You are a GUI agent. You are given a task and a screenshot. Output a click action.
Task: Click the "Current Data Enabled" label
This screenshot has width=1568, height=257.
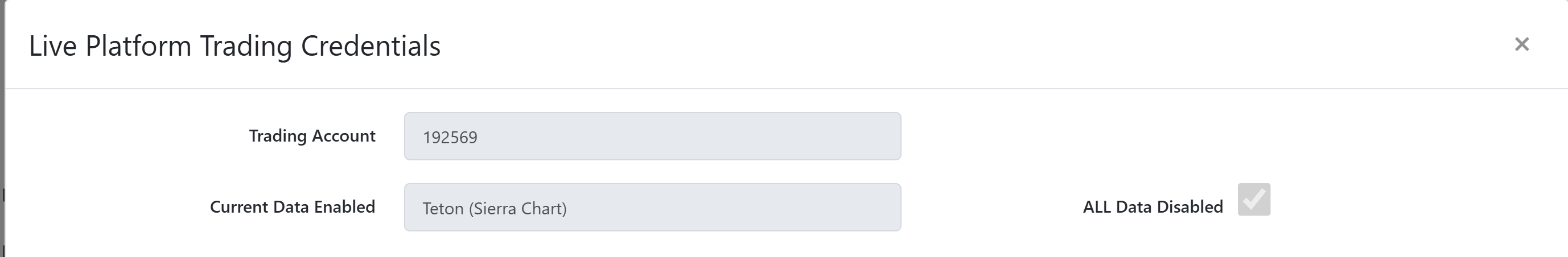point(292,207)
